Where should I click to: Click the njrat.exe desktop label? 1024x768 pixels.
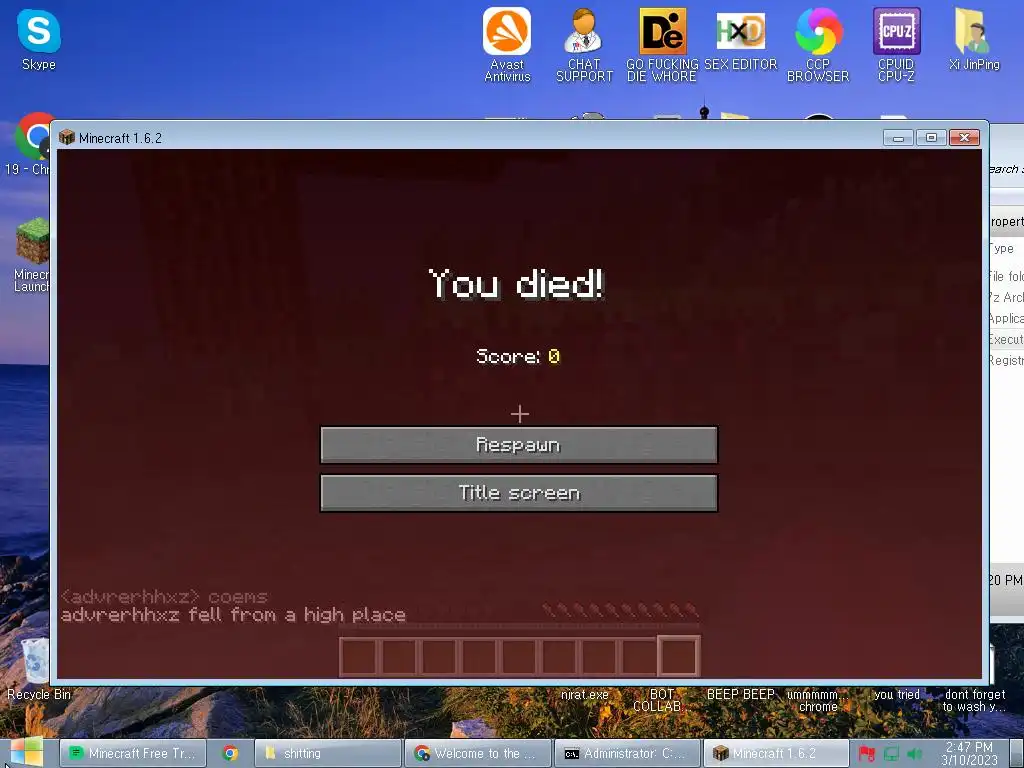[584, 694]
